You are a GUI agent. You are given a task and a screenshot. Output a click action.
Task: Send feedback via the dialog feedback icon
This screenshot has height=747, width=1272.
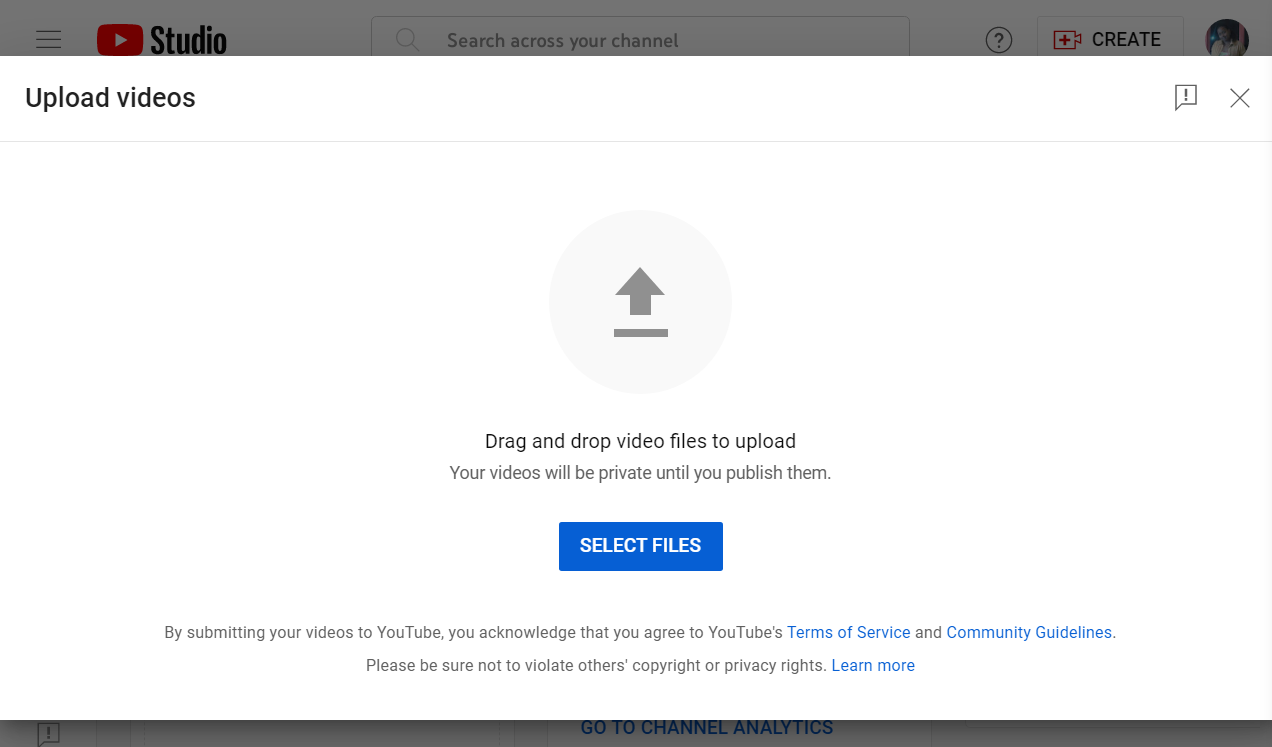click(x=1186, y=98)
